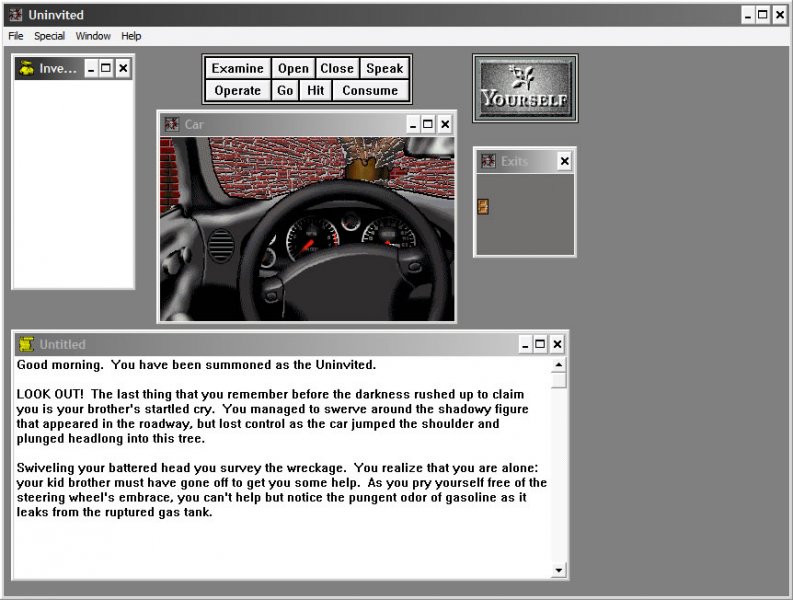Close the main Uninvited window
This screenshot has height=600, width=793.
click(x=780, y=15)
